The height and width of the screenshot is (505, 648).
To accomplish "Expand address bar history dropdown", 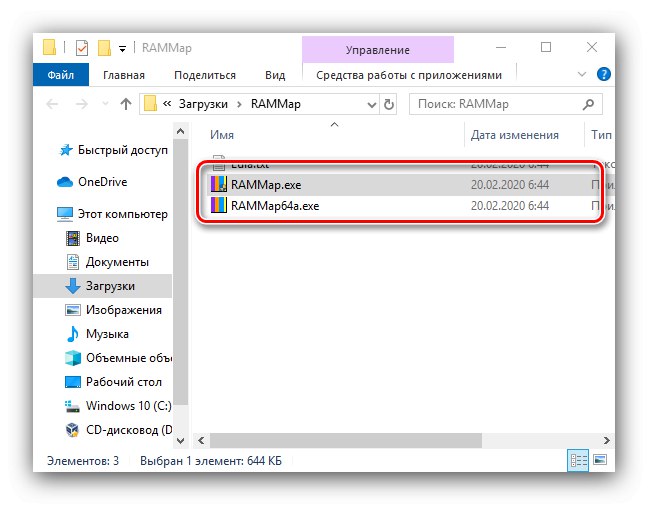I will 372,105.
